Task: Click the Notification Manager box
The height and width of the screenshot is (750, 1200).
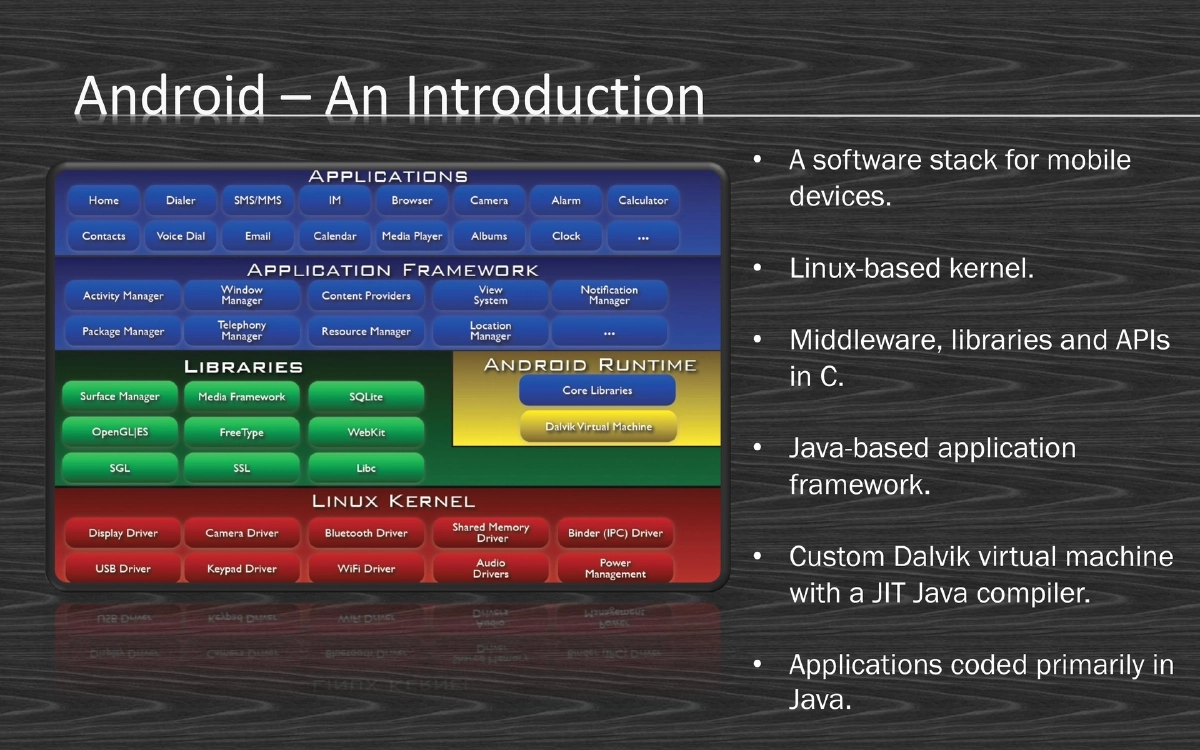Action: (609, 295)
